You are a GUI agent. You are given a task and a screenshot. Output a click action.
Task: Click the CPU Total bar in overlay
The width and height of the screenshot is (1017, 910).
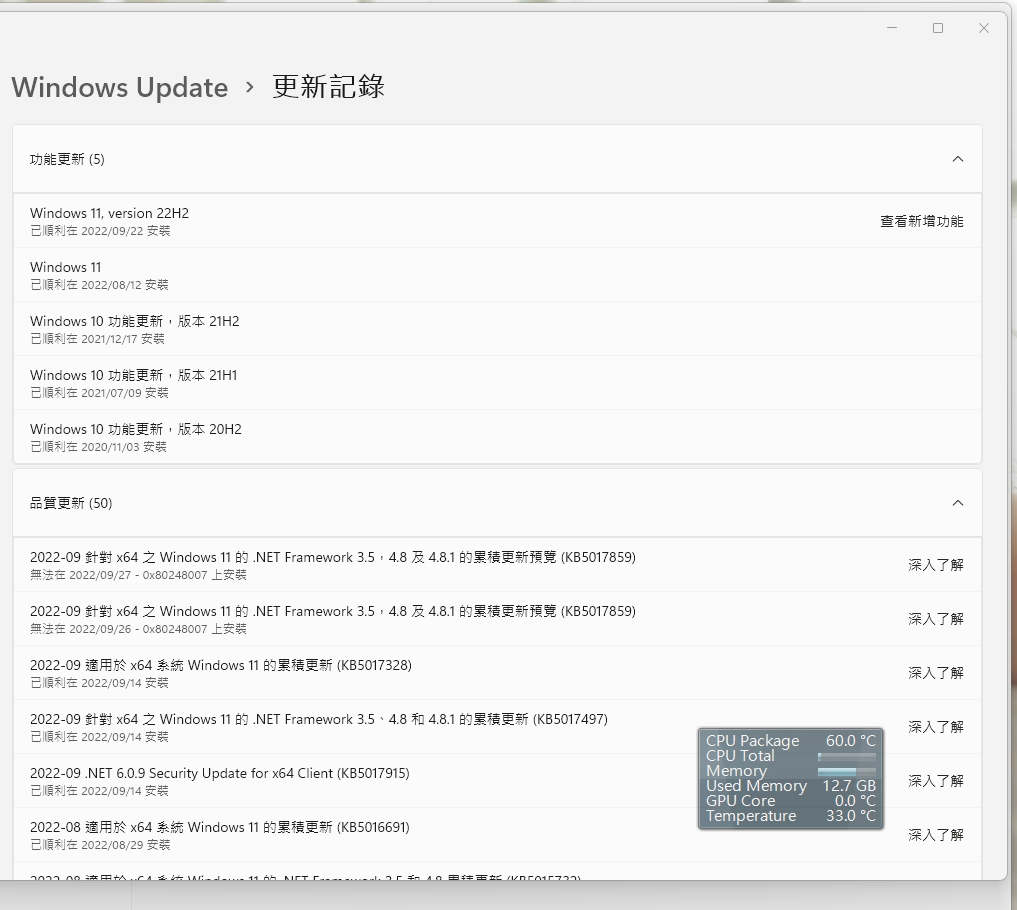846,756
